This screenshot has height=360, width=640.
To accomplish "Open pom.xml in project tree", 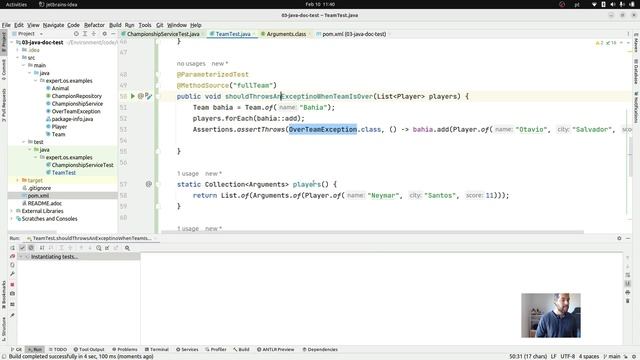I will [x=38, y=196].
